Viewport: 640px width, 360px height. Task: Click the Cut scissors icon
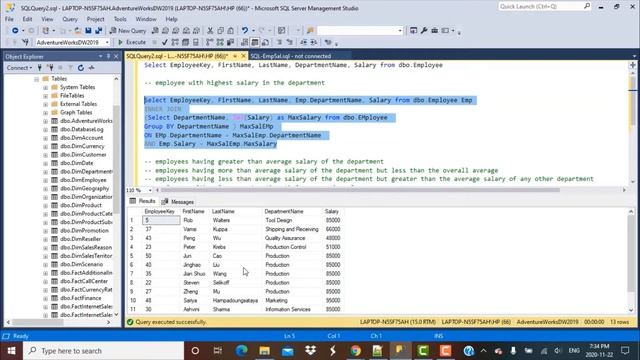click(x=210, y=31)
